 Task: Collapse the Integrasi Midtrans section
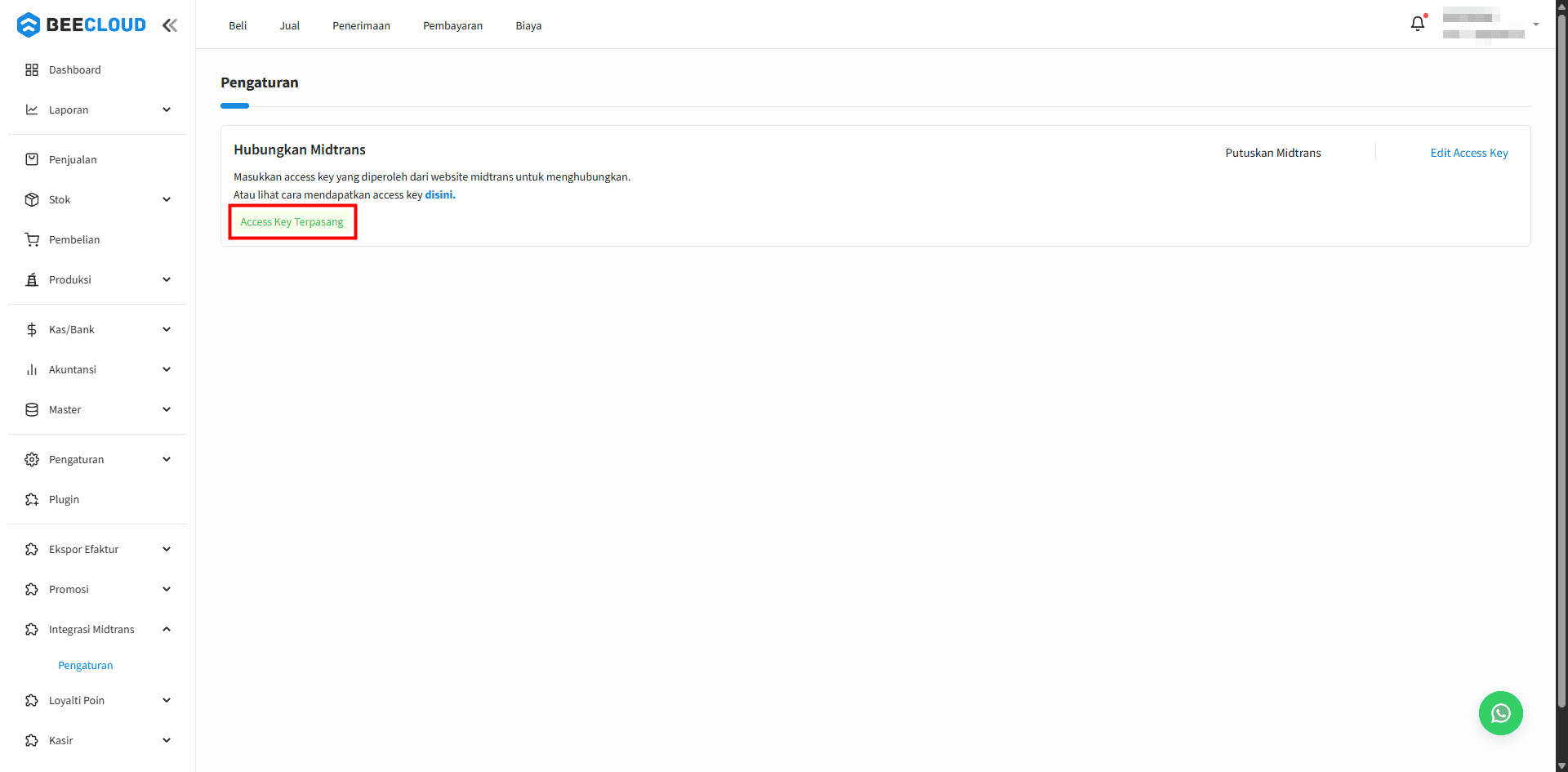[167, 630]
